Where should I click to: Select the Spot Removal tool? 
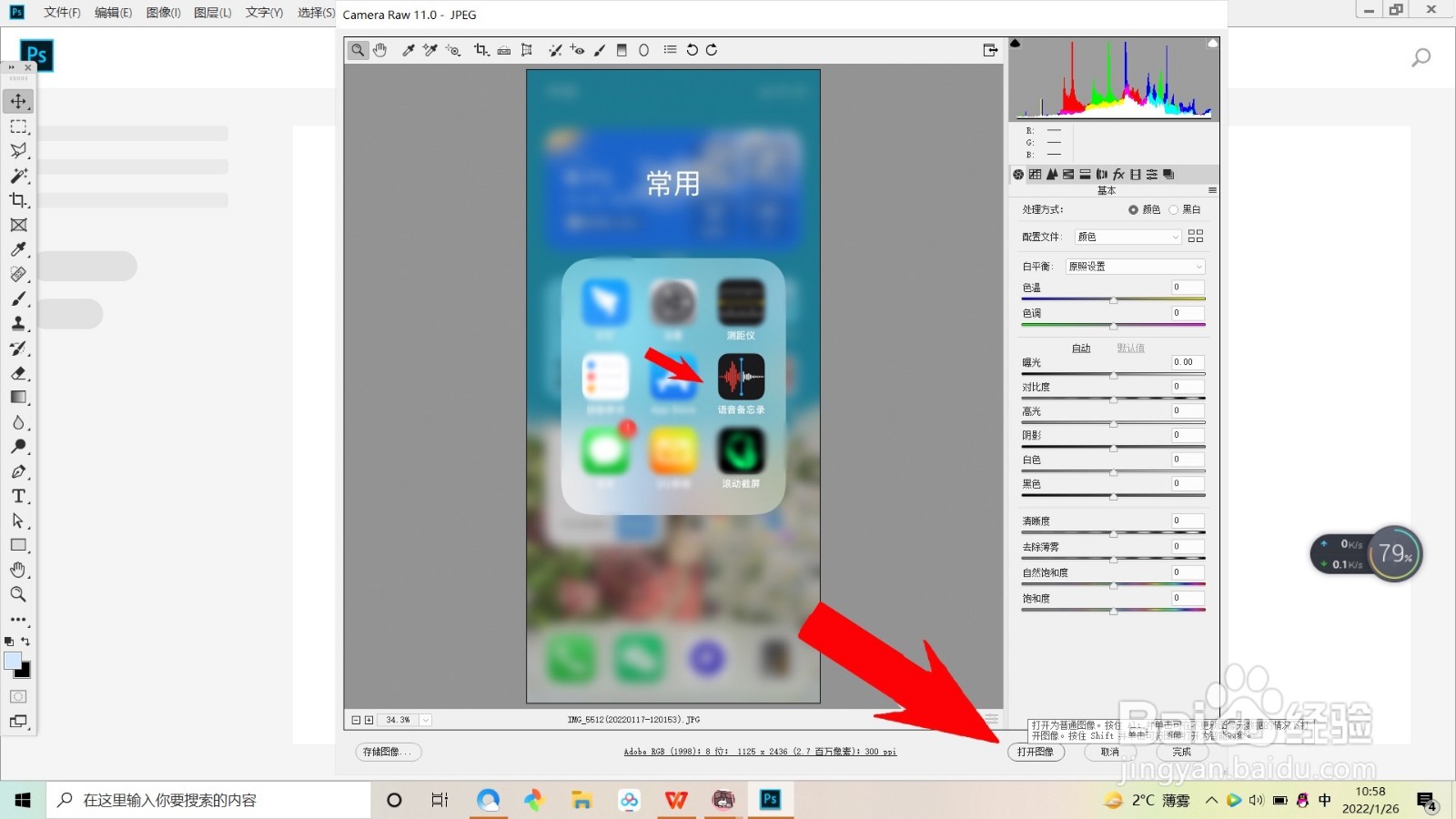tap(555, 50)
